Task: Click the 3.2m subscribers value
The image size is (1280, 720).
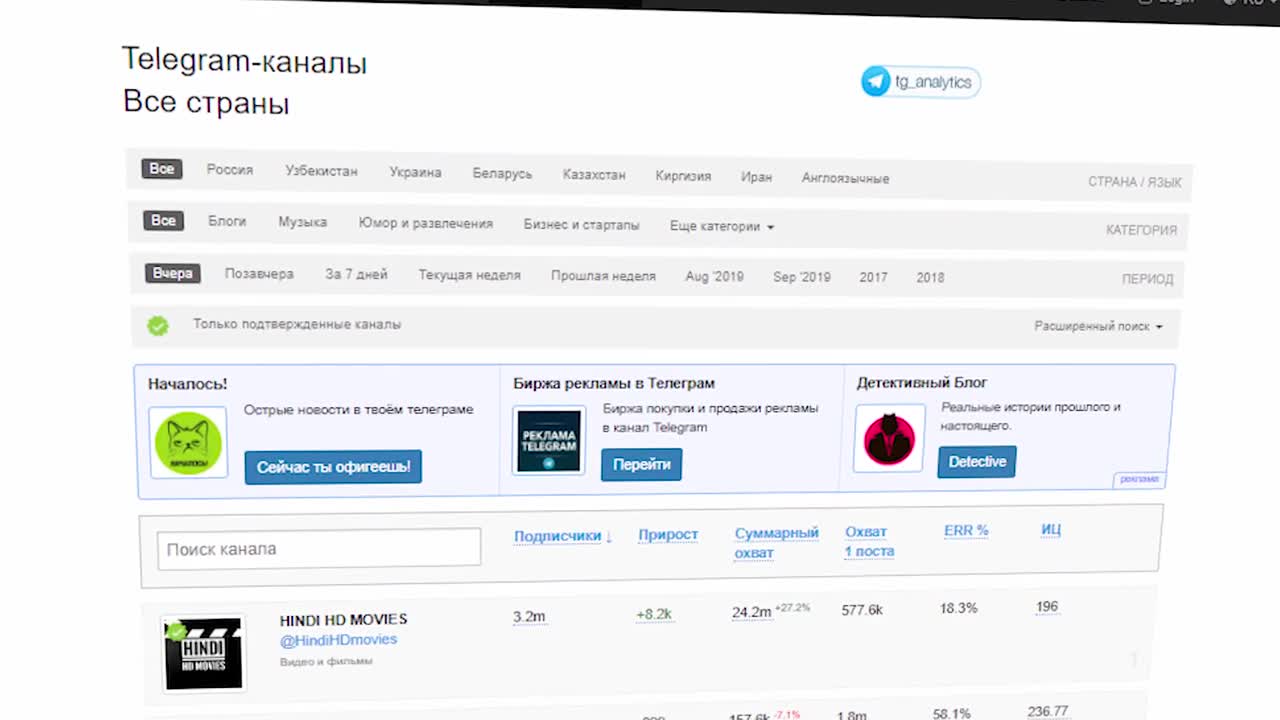Action: point(529,616)
